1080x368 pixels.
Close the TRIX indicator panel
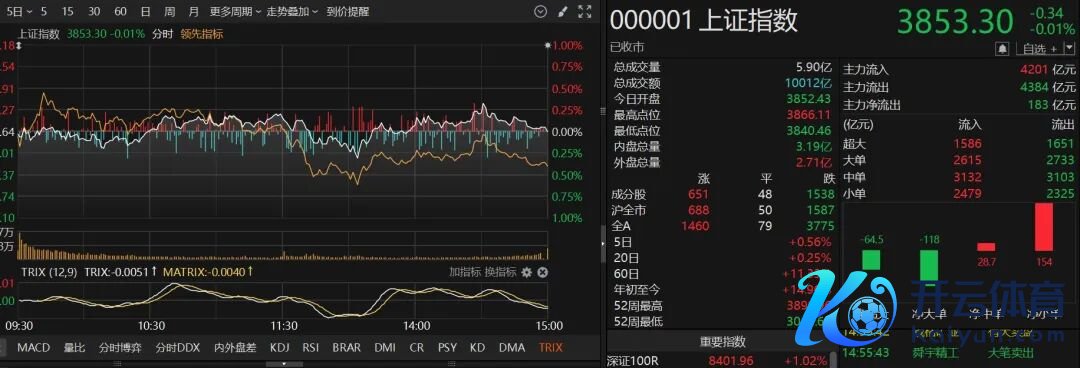pos(542,272)
